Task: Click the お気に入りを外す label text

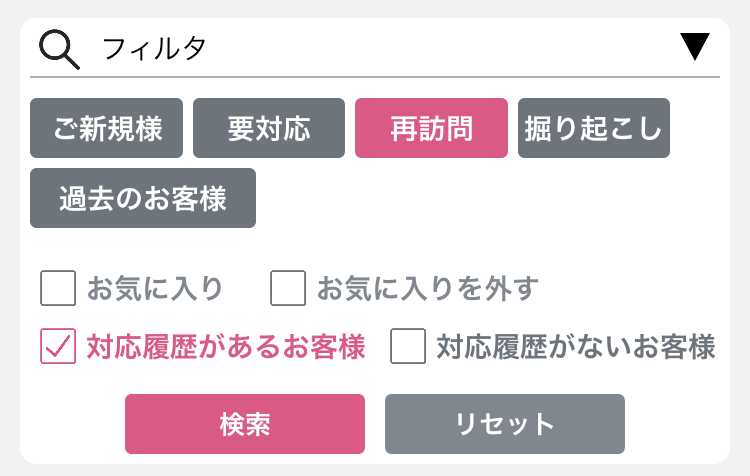Action: click(x=428, y=288)
